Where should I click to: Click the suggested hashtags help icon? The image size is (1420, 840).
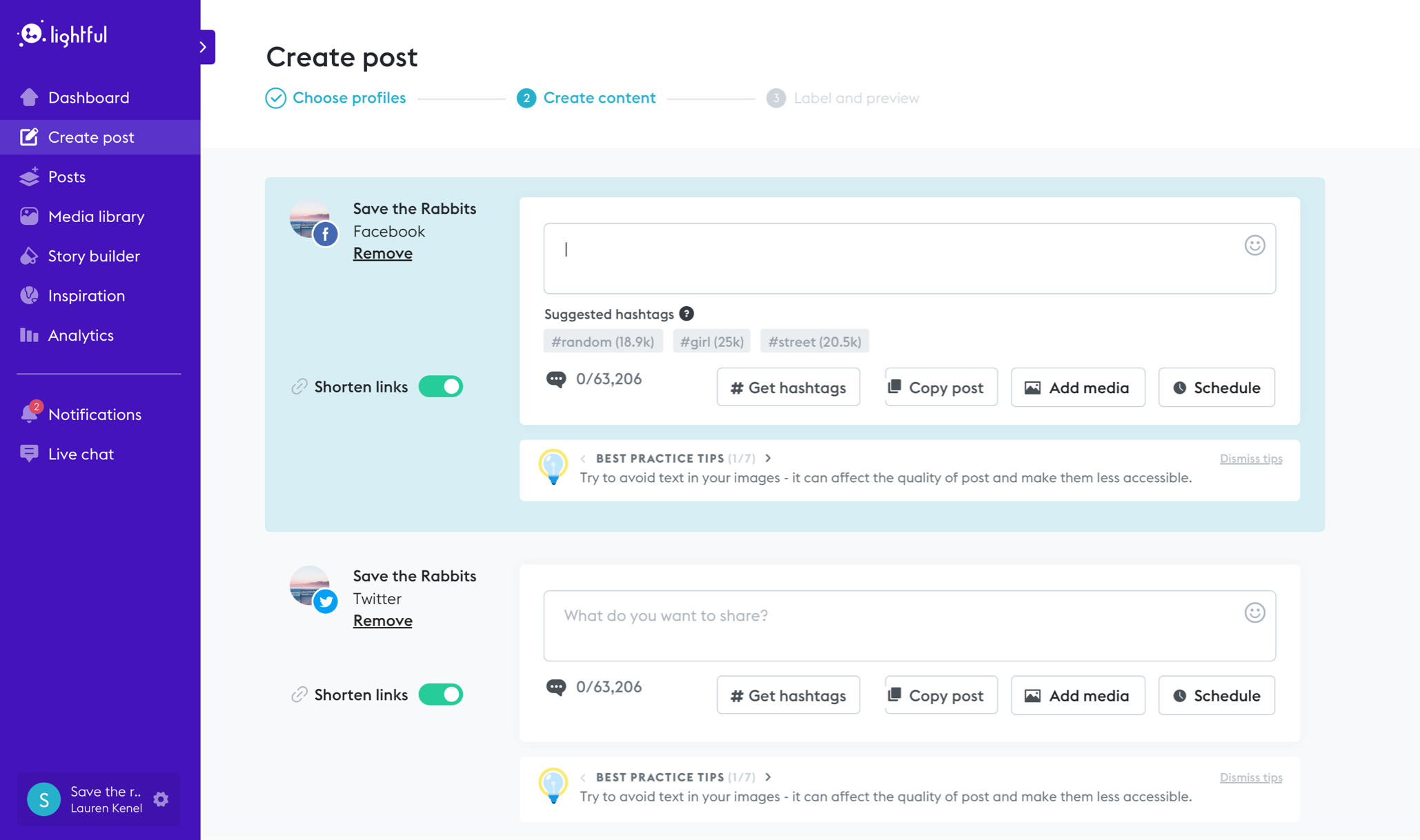[686, 314]
